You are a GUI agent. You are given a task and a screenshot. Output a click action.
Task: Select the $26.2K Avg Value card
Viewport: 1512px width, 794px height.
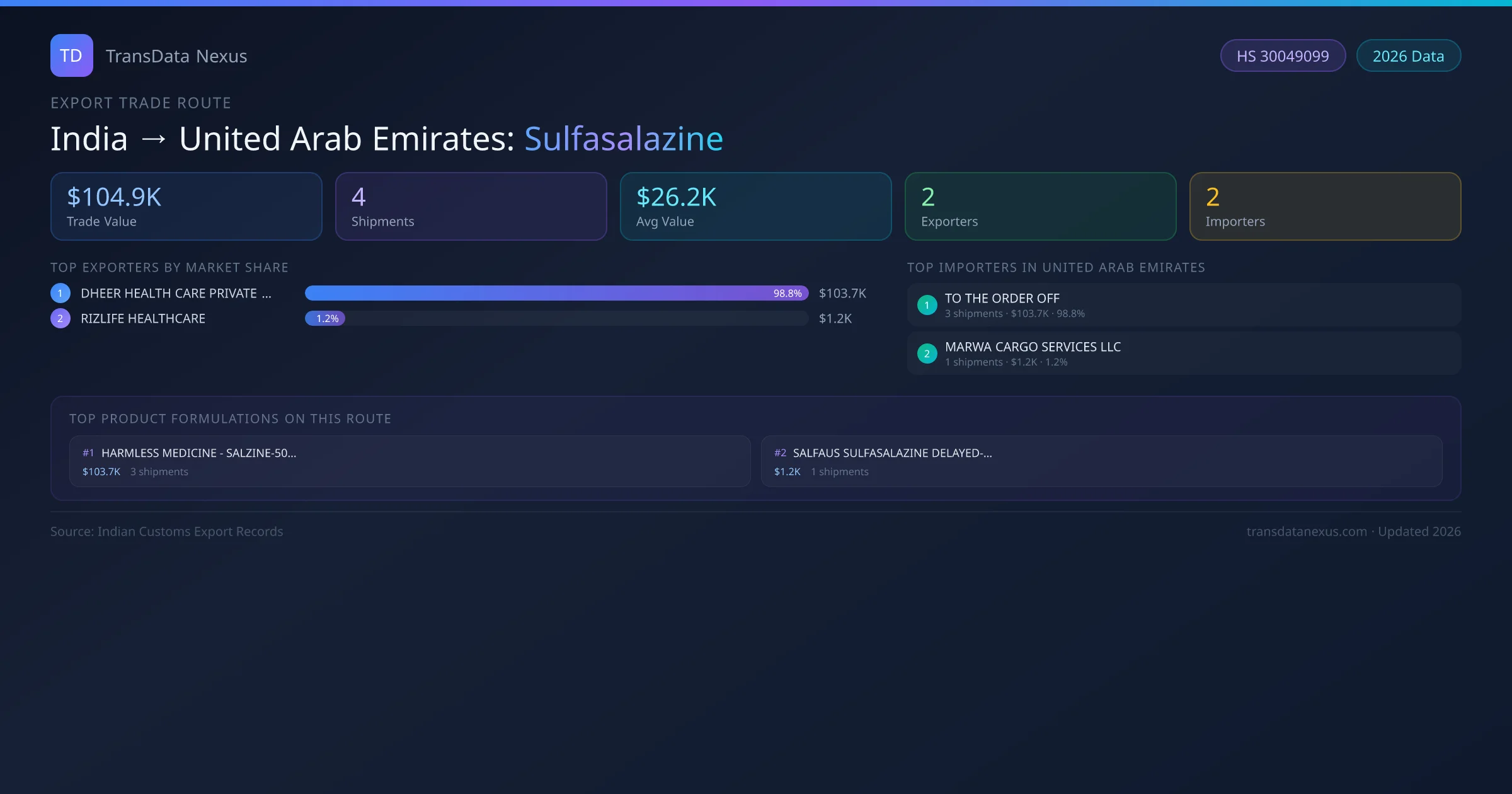point(755,207)
